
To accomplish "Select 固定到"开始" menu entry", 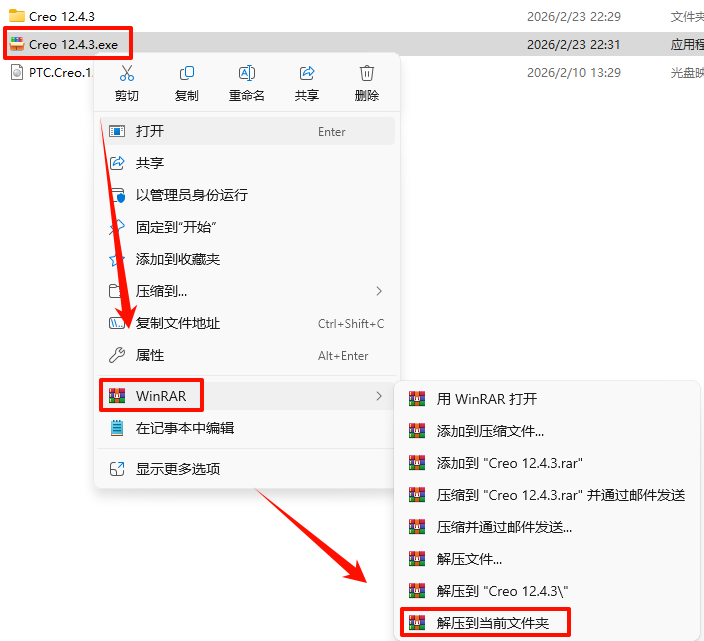I will [247, 227].
